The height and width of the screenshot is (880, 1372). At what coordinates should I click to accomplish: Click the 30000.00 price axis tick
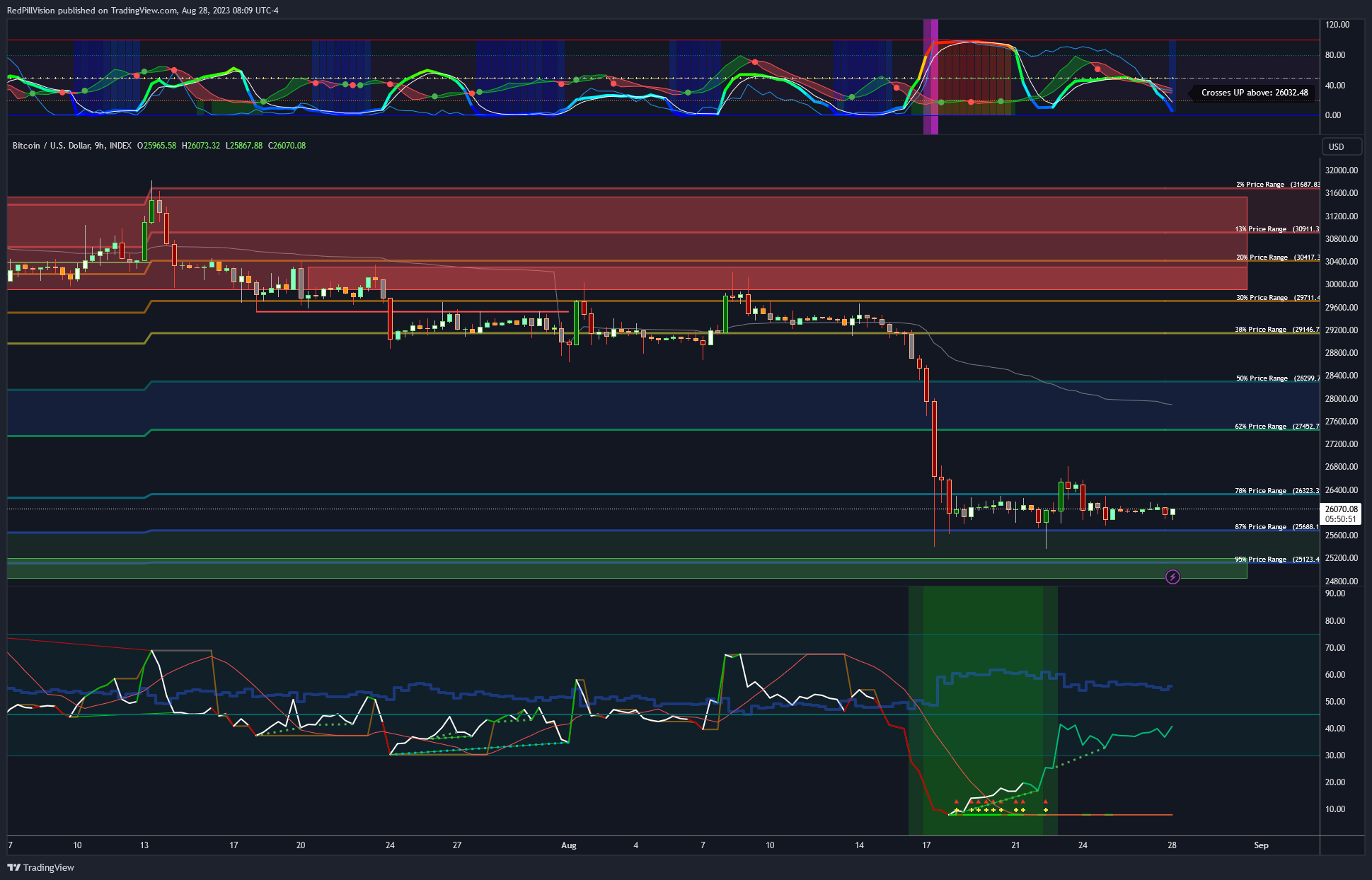(x=1342, y=284)
